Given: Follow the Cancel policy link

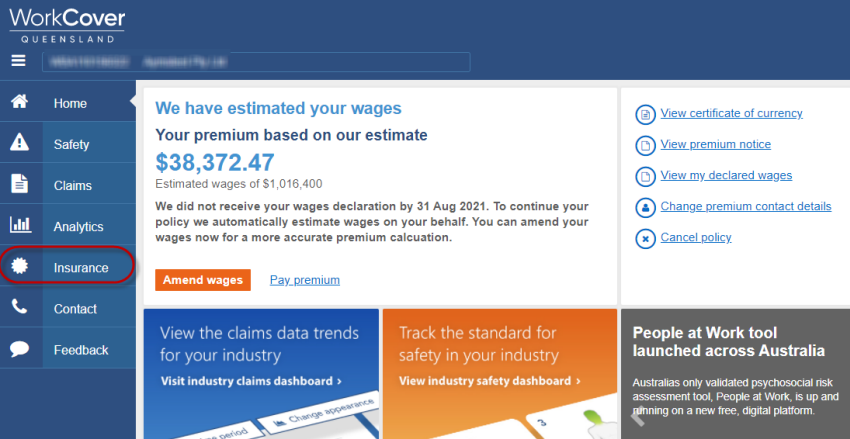Looking at the screenshot, I should coord(696,237).
